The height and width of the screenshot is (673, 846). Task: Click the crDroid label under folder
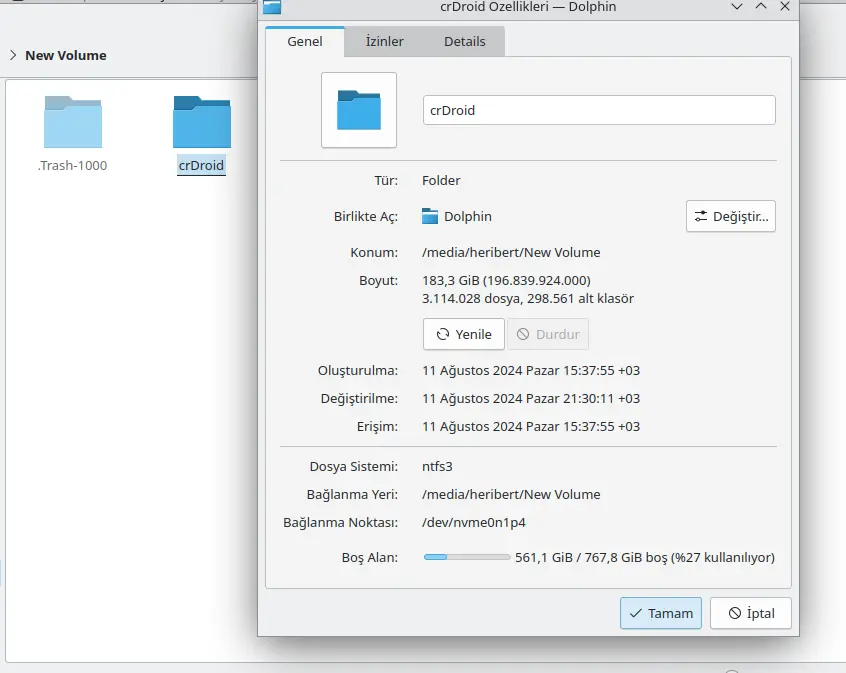201,165
